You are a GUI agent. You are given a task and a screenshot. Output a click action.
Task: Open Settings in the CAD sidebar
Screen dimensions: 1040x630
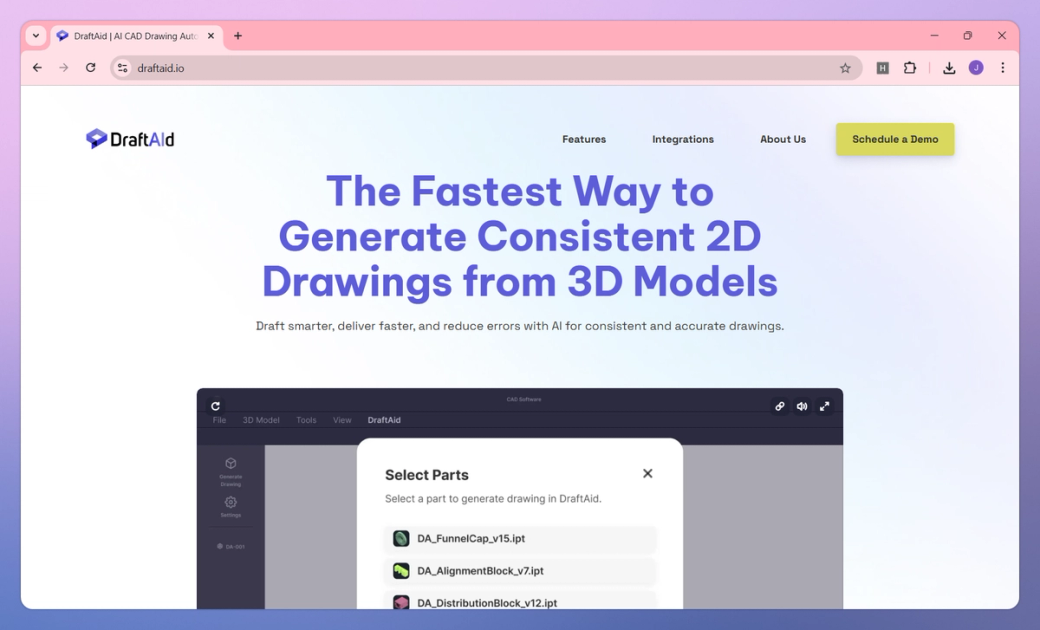231,507
